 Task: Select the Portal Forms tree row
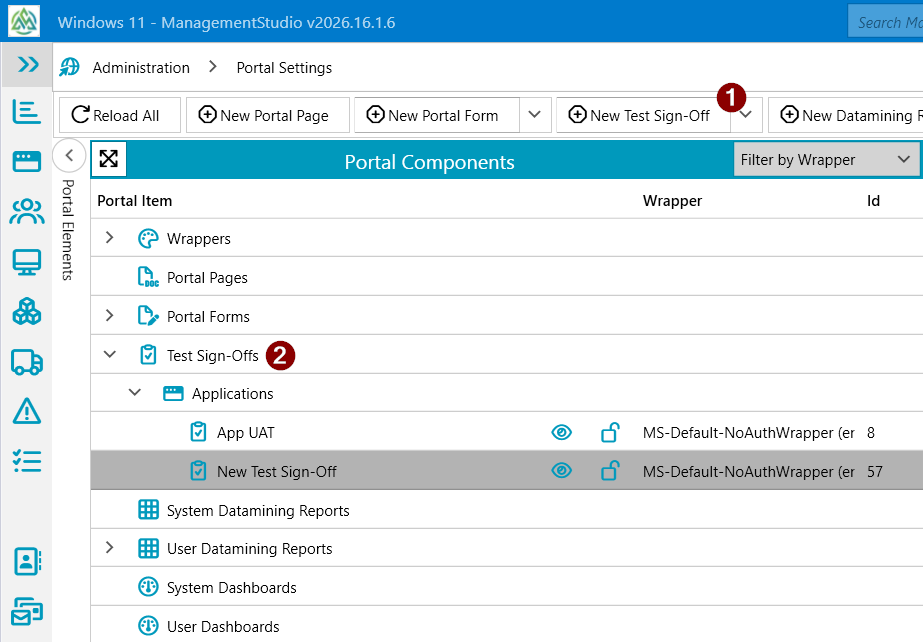[x=507, y=316]
